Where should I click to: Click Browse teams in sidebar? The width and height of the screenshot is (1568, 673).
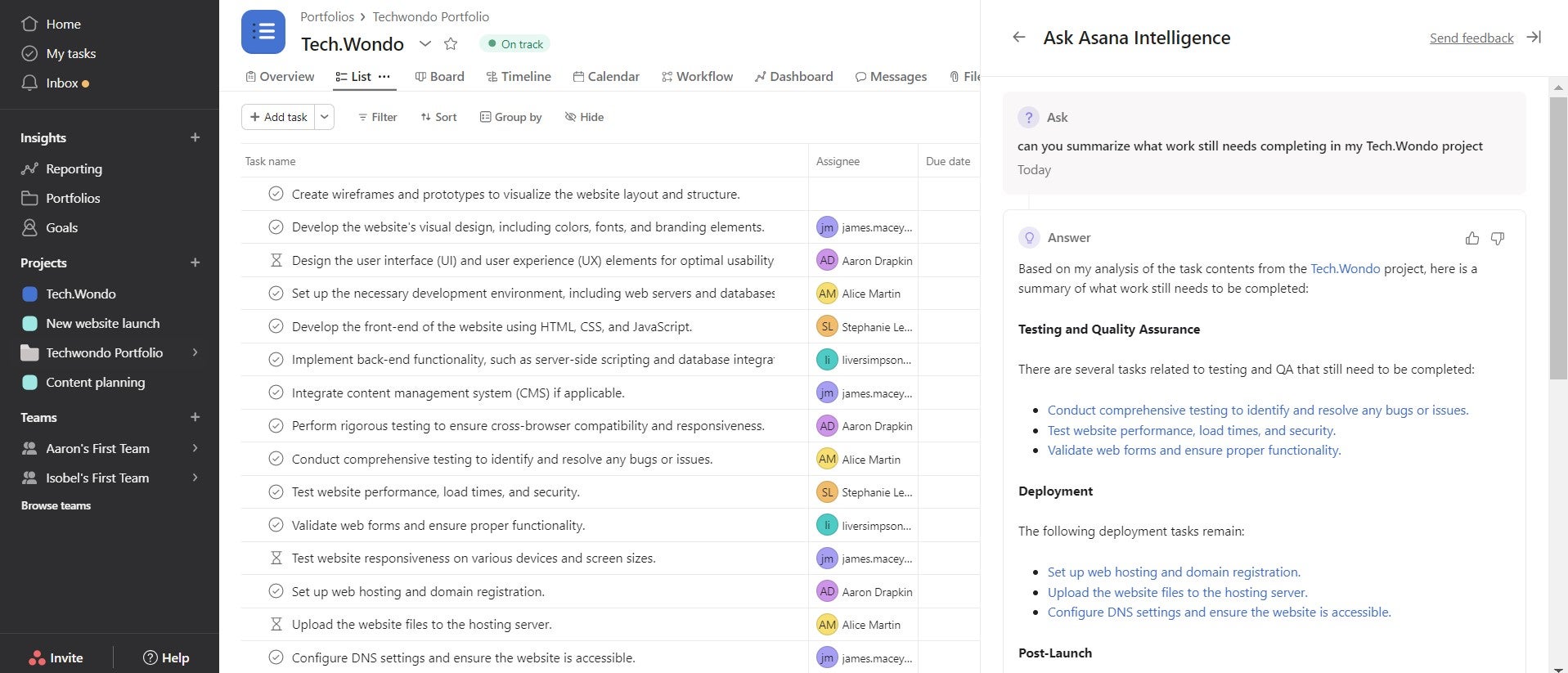click(56, 505)
